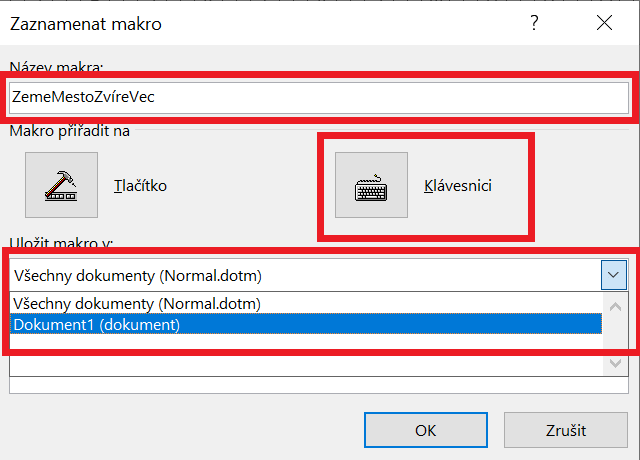
Task: Click the macro name field containing ZemeMestoZvíreVec
Action: click(318, 97)
